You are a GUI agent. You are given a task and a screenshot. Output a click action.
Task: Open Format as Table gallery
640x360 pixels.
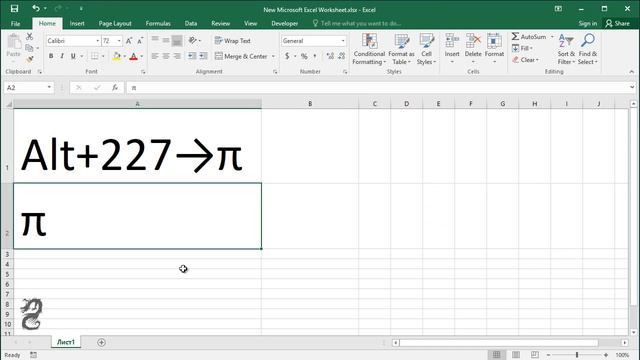(401, 49)
